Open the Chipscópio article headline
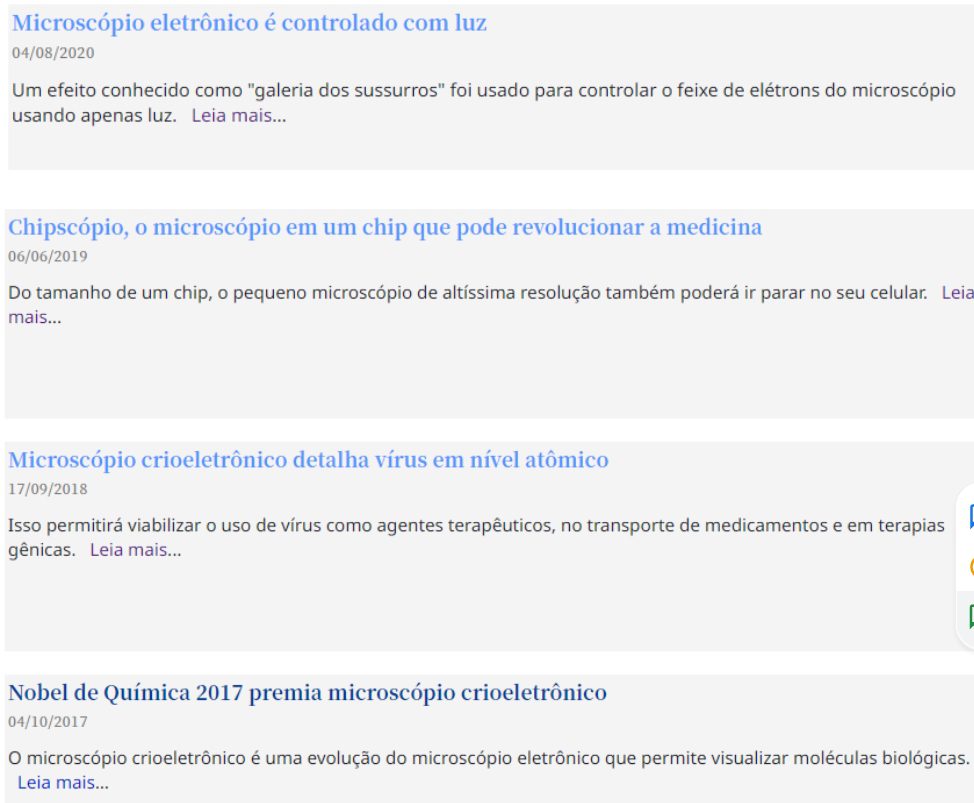 click(x=385, y=227)
